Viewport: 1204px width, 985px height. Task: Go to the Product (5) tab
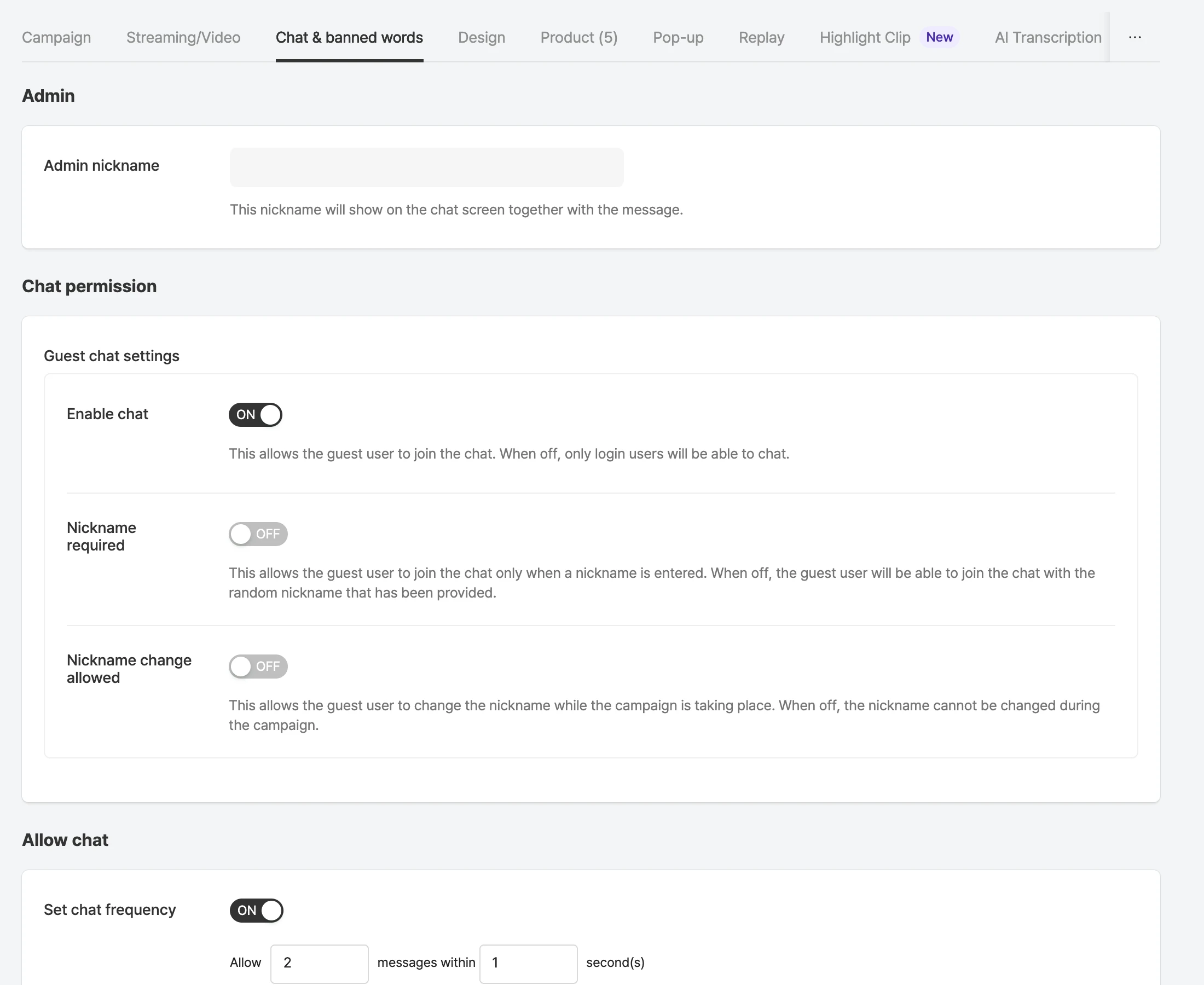[x=578, y=37]
